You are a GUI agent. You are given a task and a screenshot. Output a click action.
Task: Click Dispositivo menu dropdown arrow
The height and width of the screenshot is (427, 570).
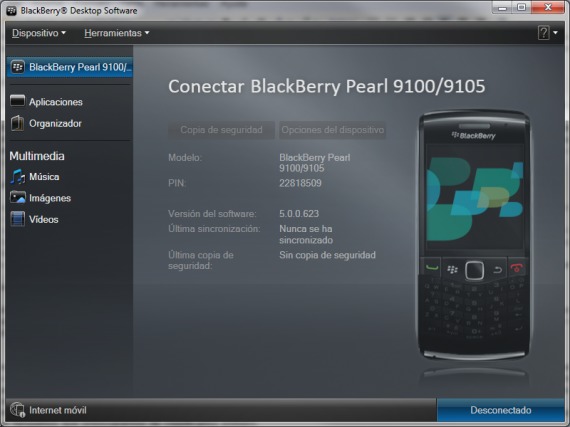pyautogui.click(x=64, y=33)
